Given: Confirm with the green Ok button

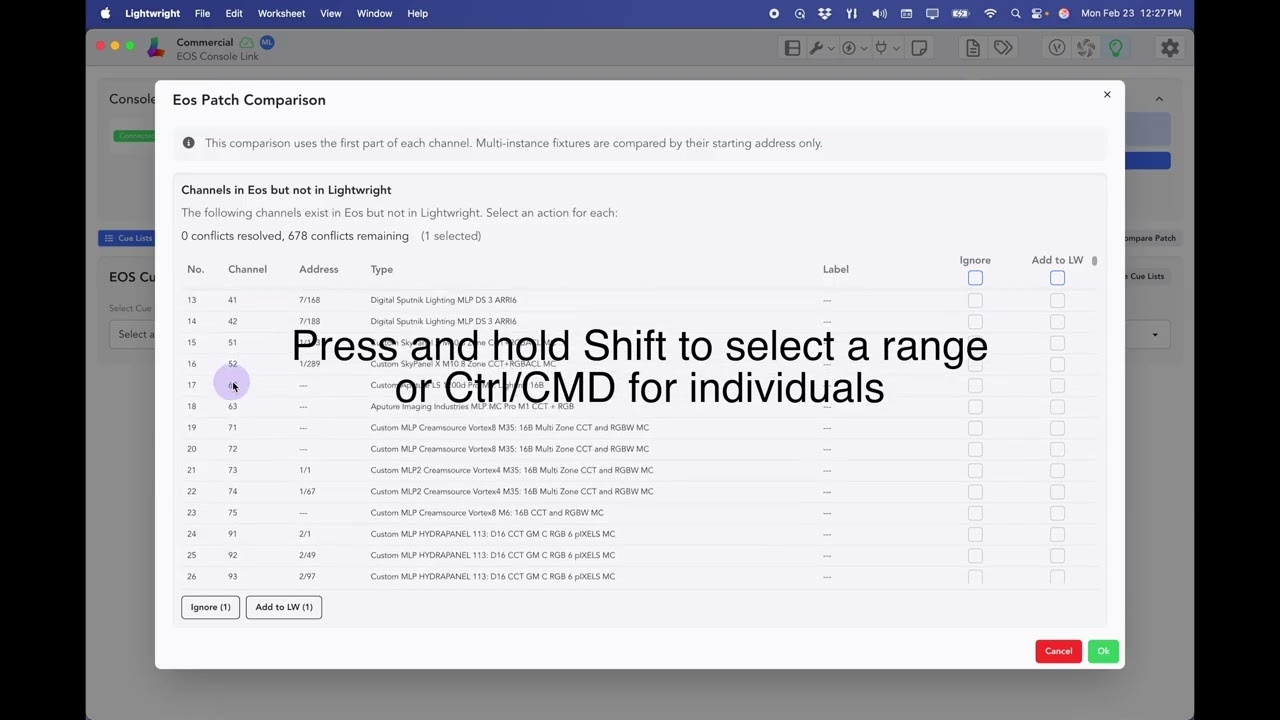Looking at the screenshot, I should 1103,651.
